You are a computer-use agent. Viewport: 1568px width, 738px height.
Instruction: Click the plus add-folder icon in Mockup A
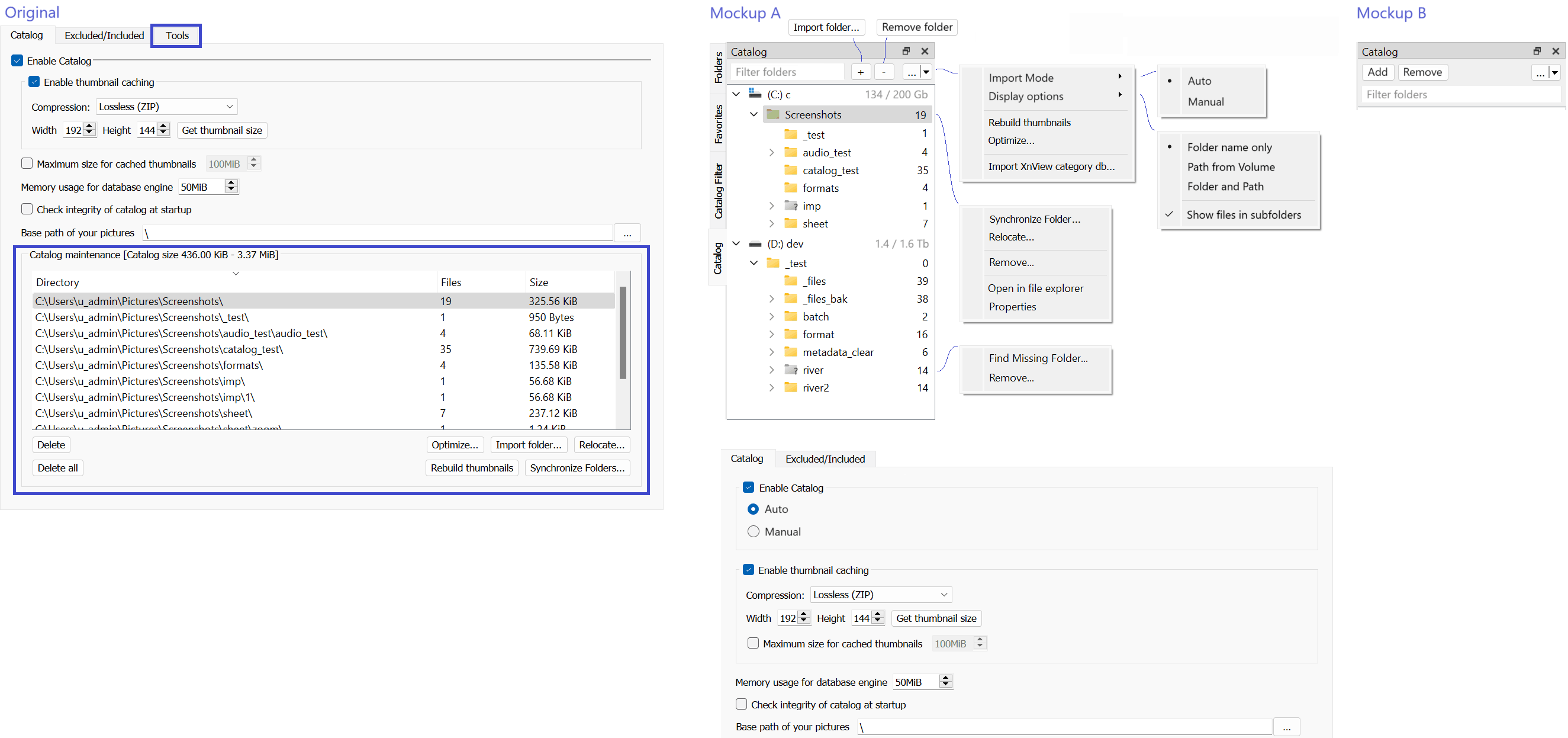[860, 72]
